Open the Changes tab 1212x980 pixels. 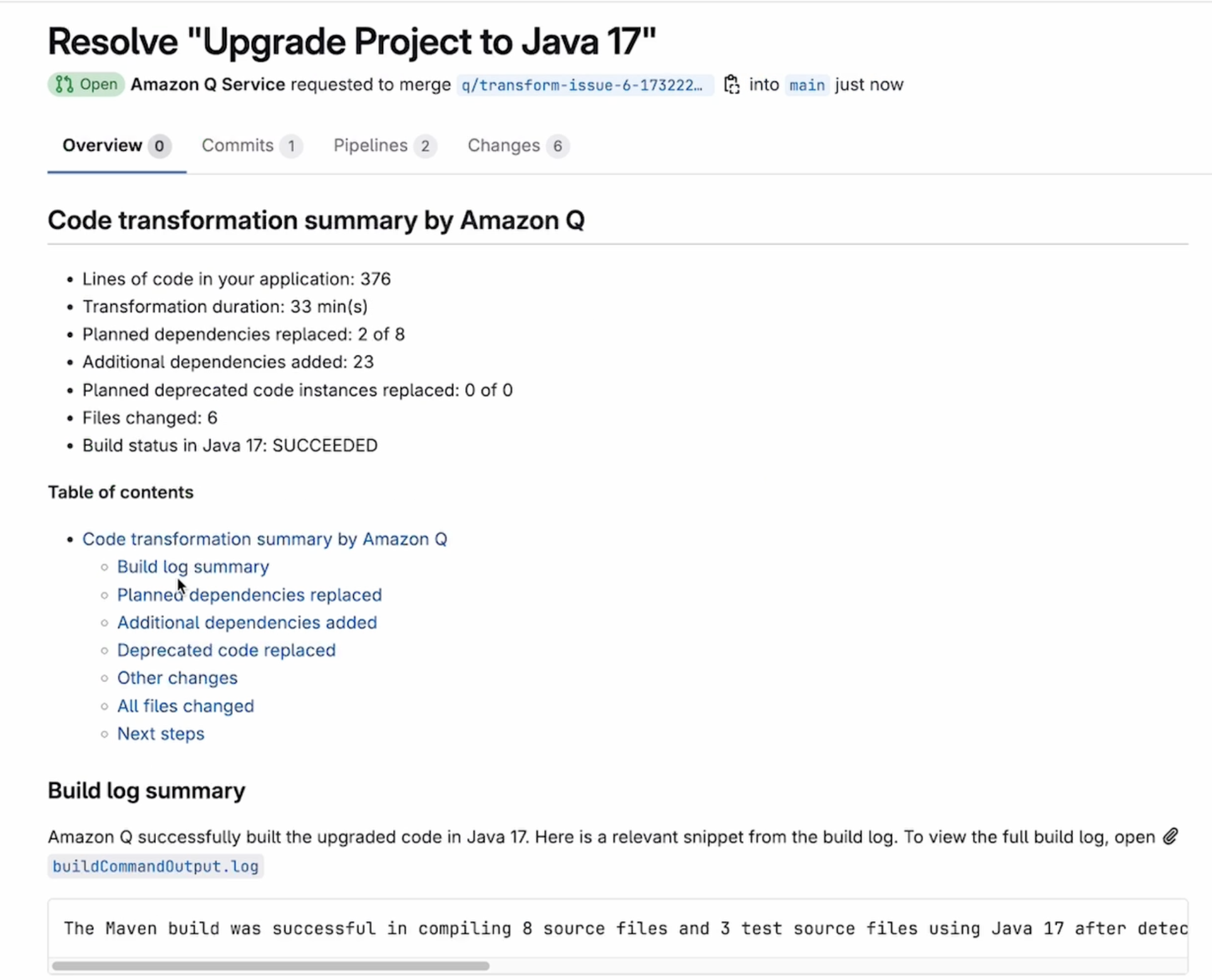504,145
